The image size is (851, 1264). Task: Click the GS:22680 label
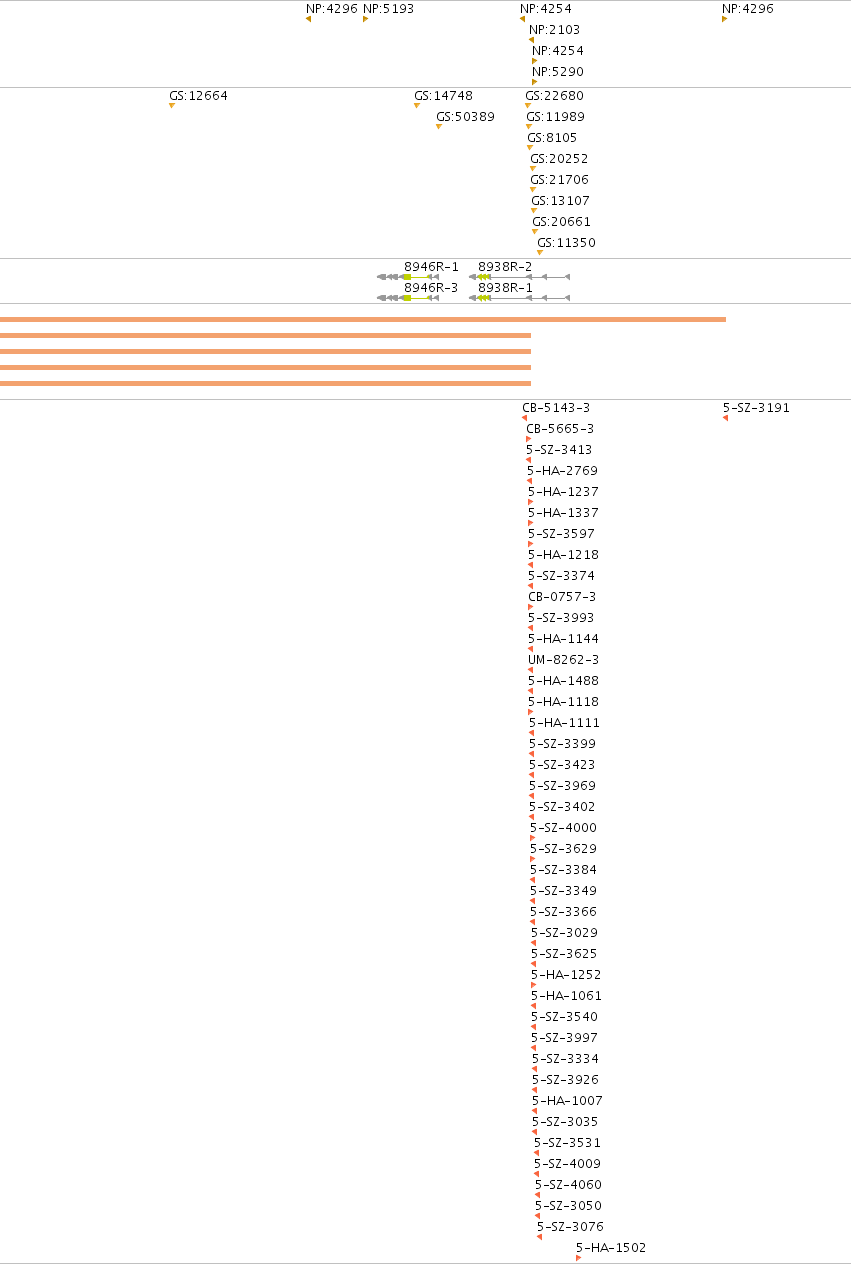554,96
